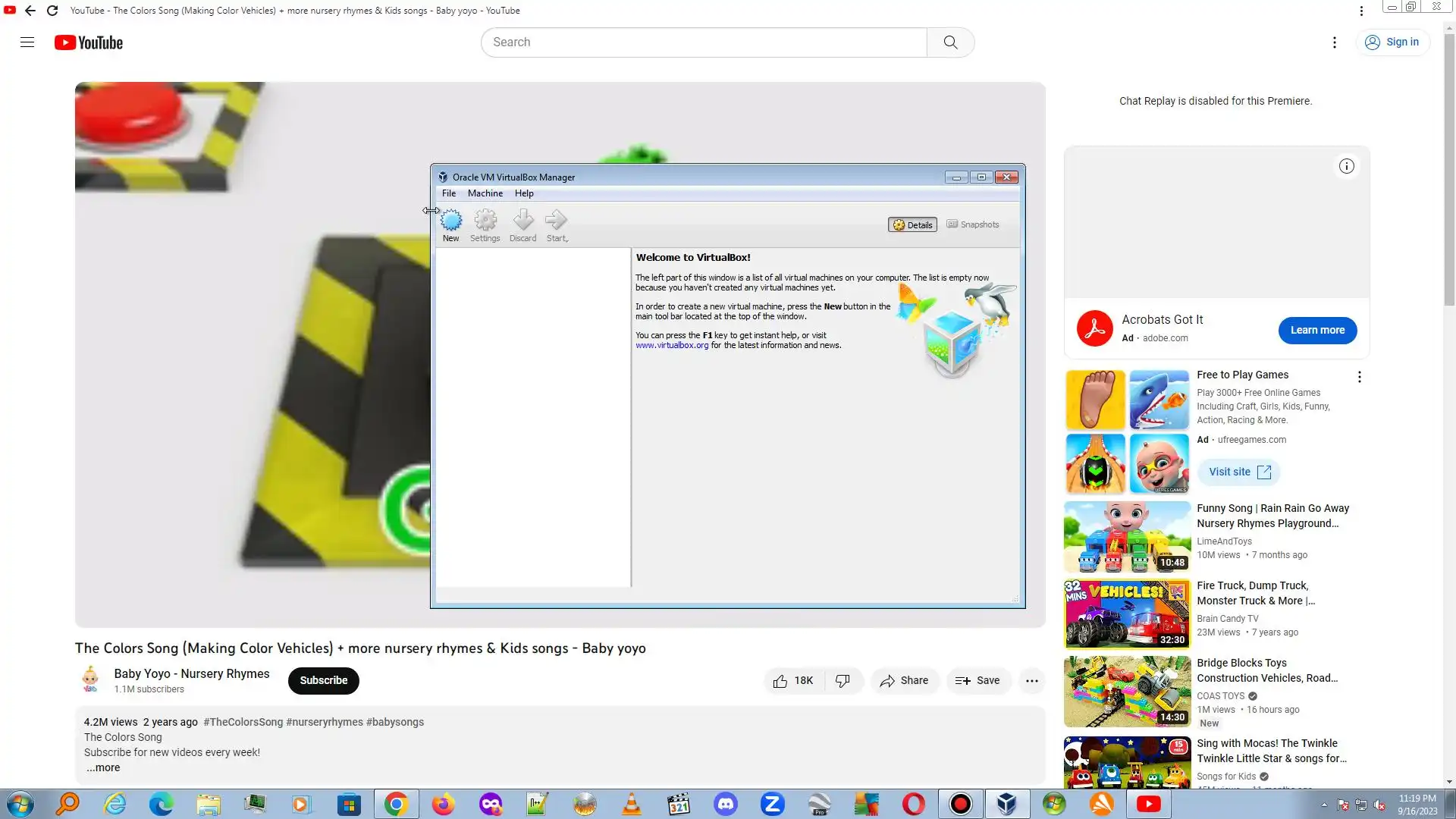Open the Machine menu in VirtualBox
The height and width of the screenshot is (819, 1456).
pos(485,193)
